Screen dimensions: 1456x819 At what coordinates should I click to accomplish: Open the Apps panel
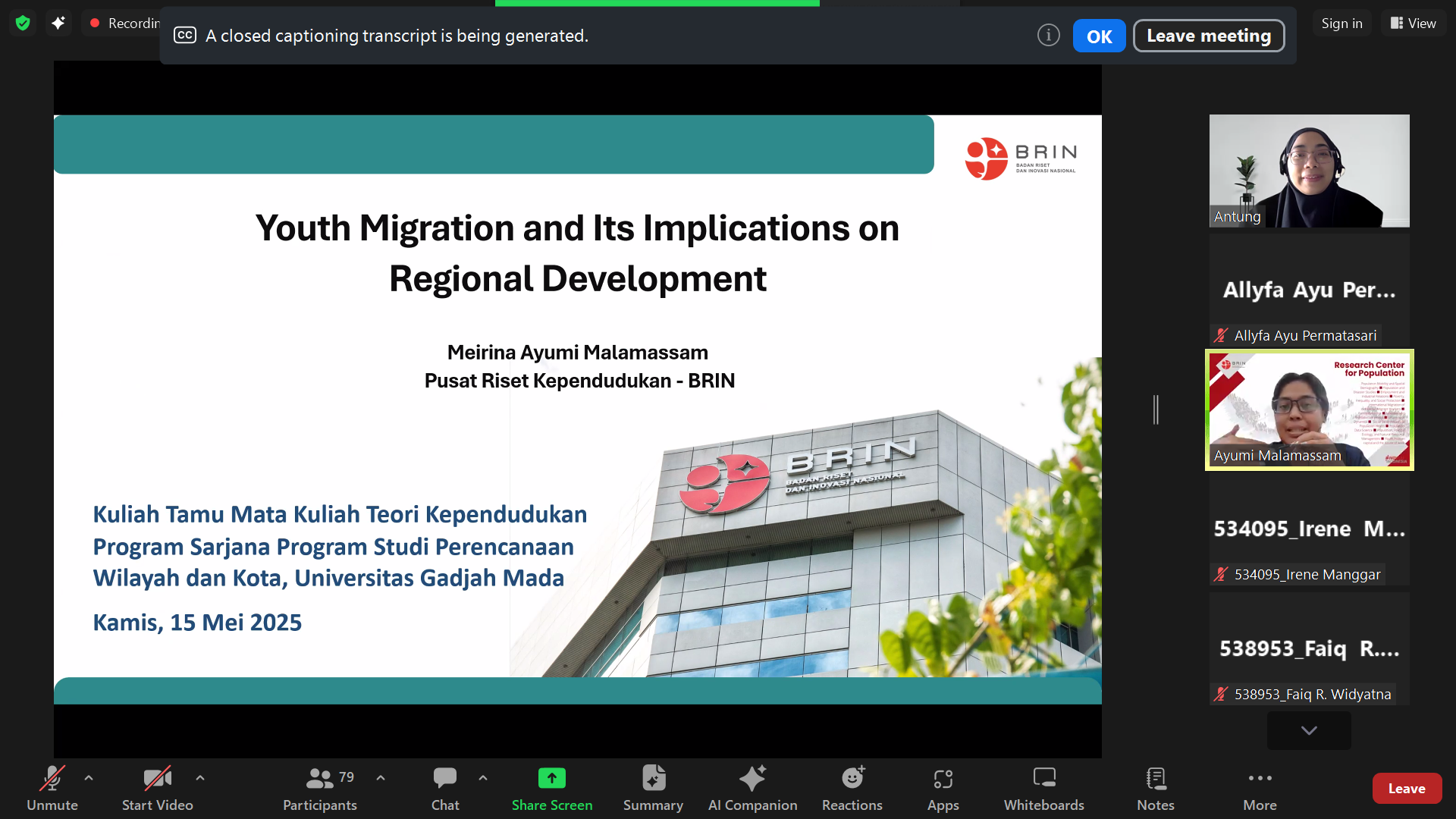943,789
